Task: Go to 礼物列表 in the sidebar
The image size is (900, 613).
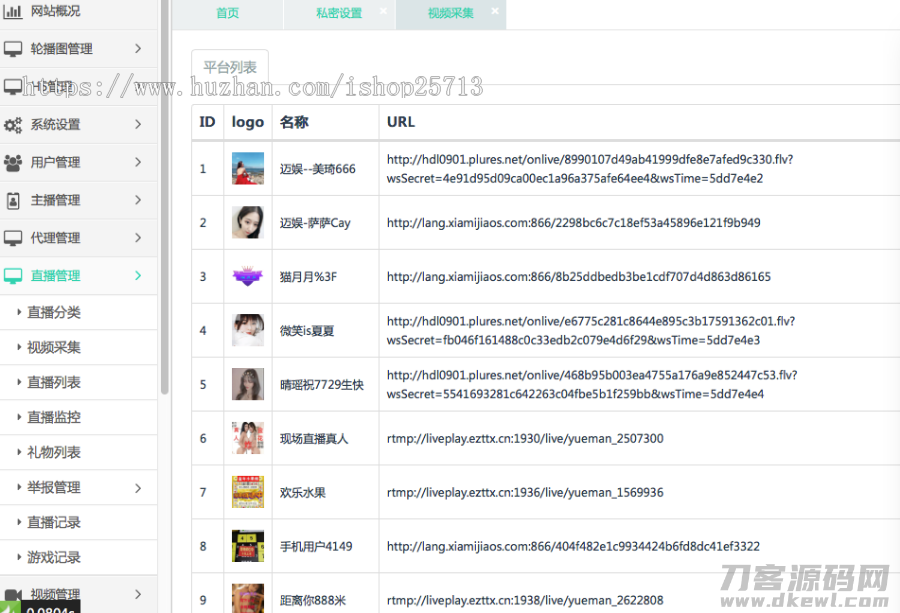Action: pos(54,453)
